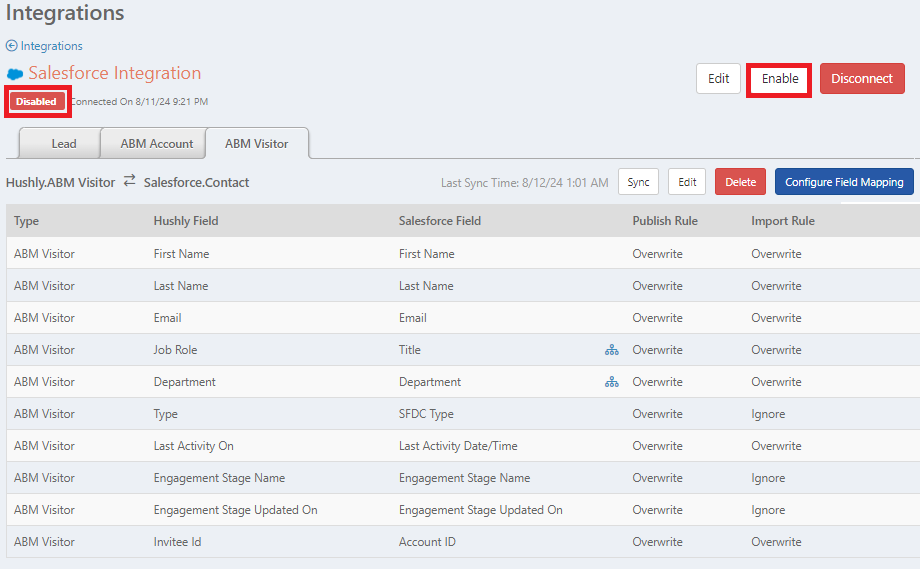Click the mapping hierarchy icon in Department row
Viewport: 920px width, 569px height.
[x=611, y=382]
